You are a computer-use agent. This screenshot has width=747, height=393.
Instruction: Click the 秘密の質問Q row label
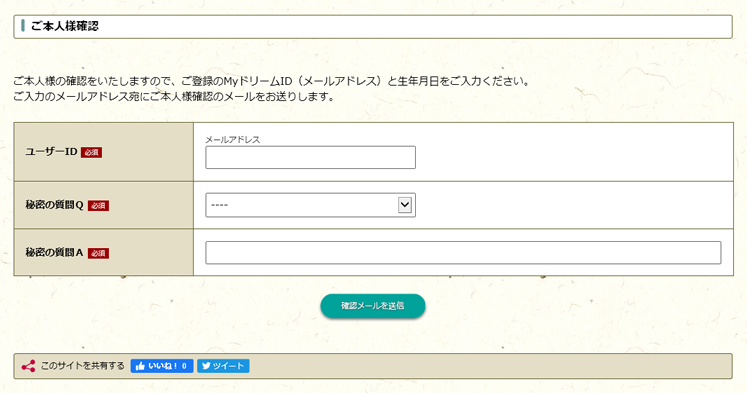(x=54, y=205)
